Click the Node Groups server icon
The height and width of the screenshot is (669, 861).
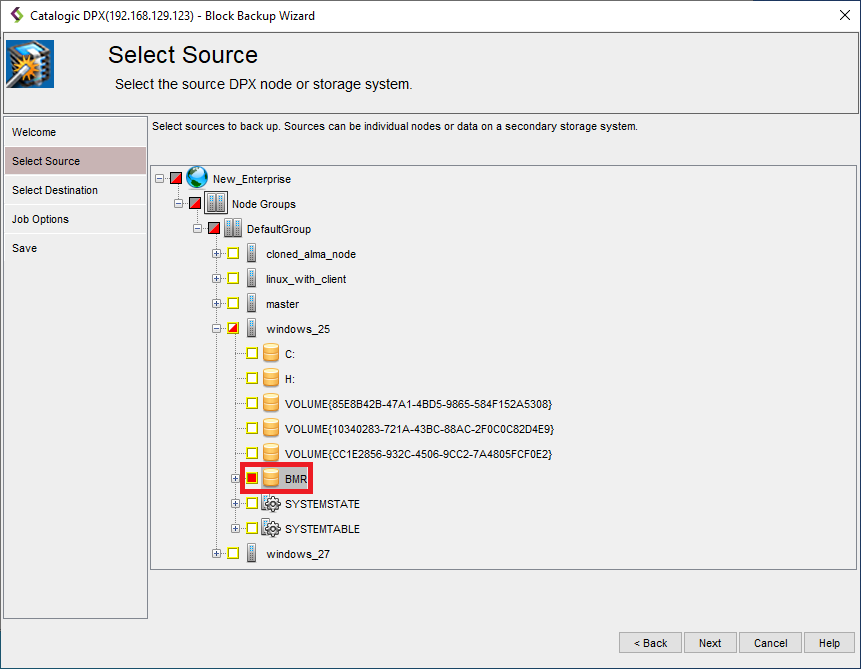[x=216, y=204]
